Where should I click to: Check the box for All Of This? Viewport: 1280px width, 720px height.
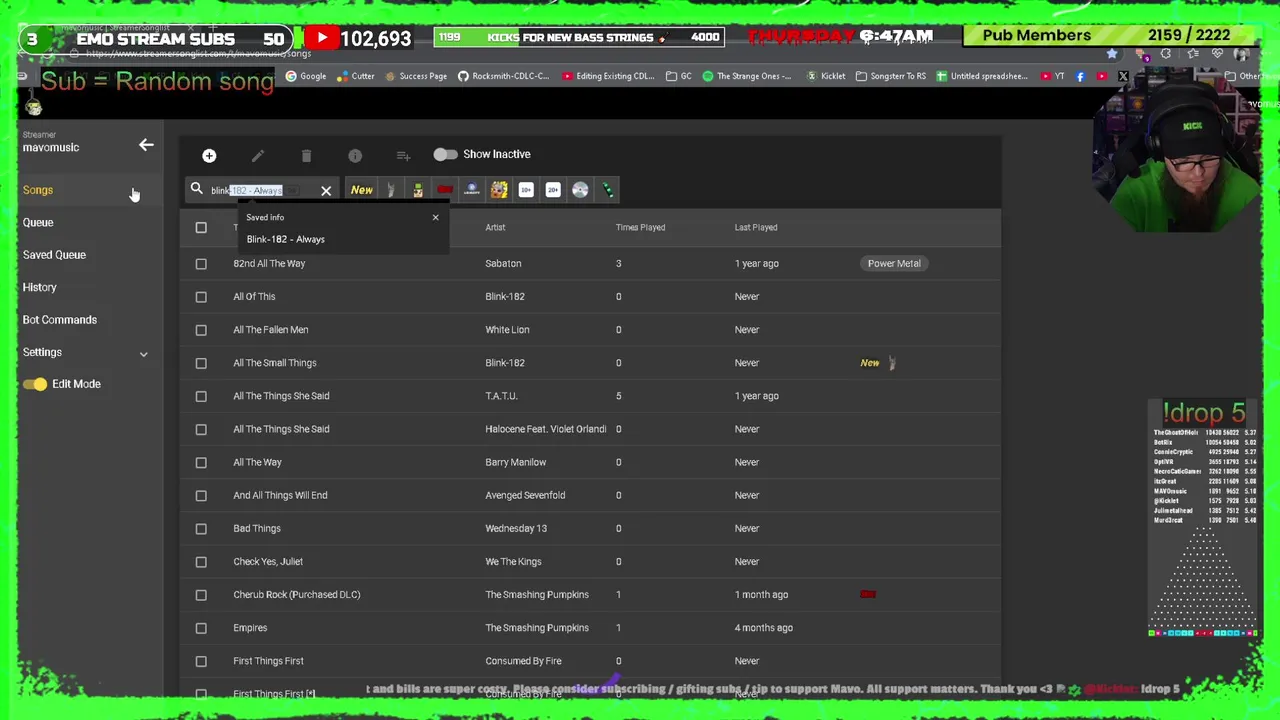(x=201, y=297)
